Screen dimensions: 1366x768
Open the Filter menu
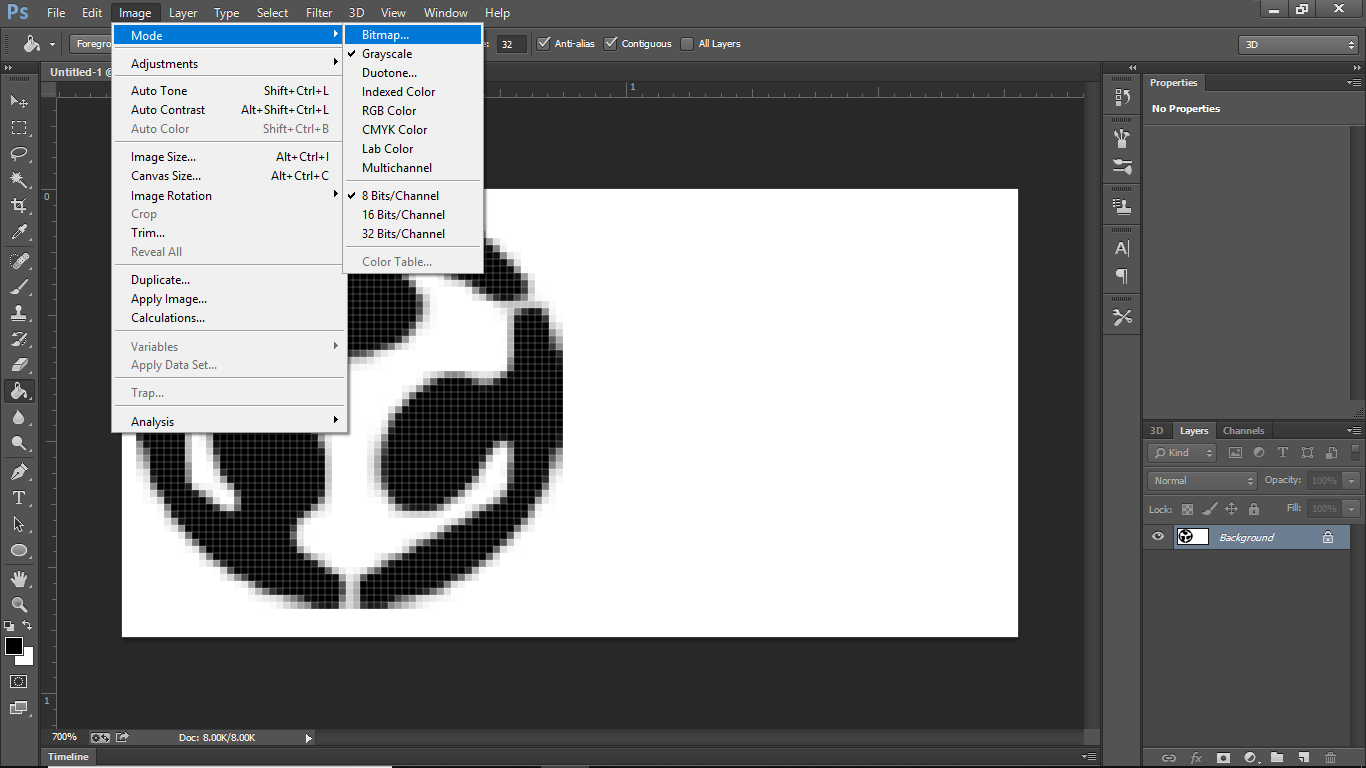click(319, 13)
